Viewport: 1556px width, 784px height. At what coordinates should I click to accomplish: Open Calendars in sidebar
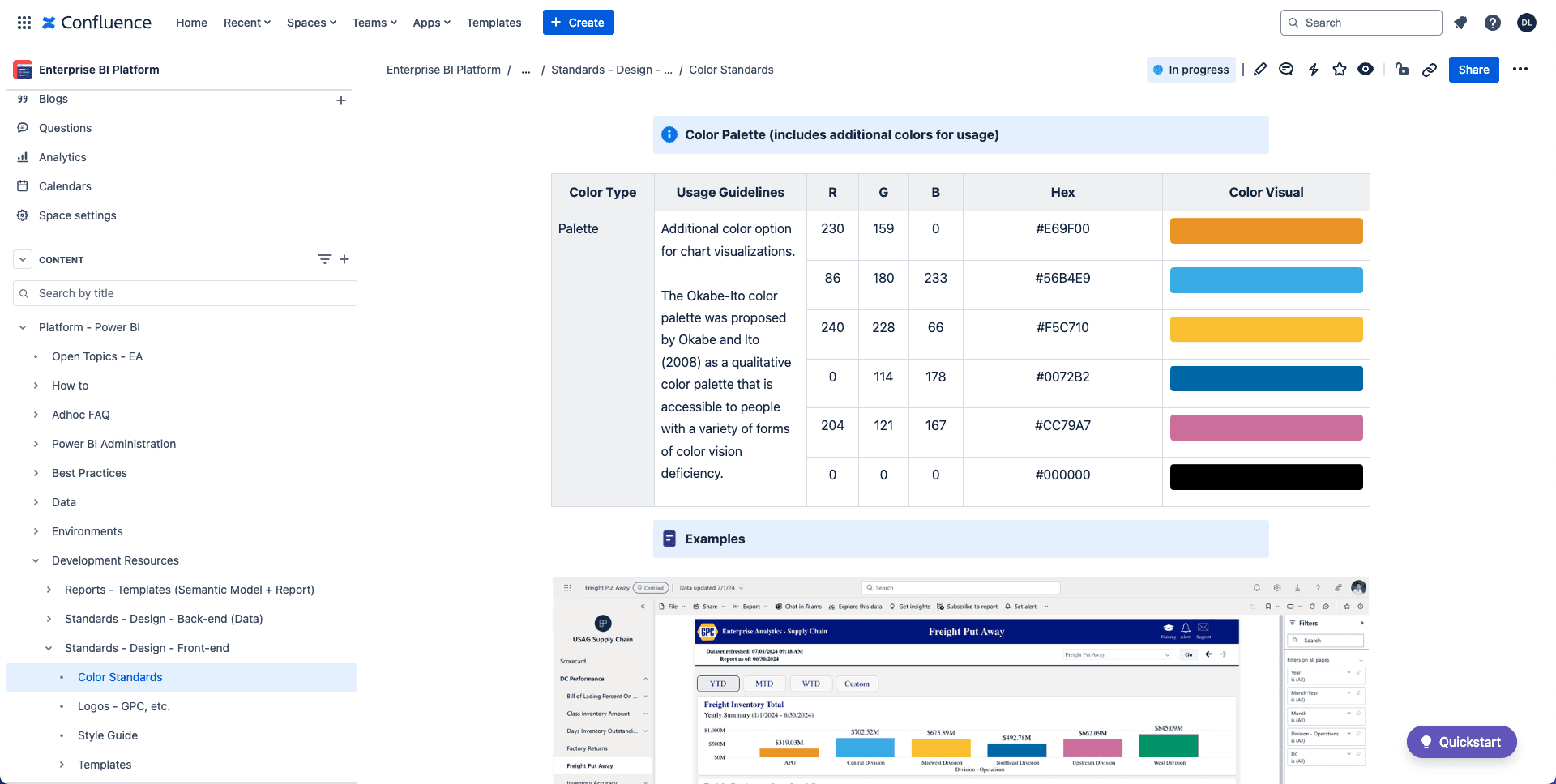tap(65, 186)
